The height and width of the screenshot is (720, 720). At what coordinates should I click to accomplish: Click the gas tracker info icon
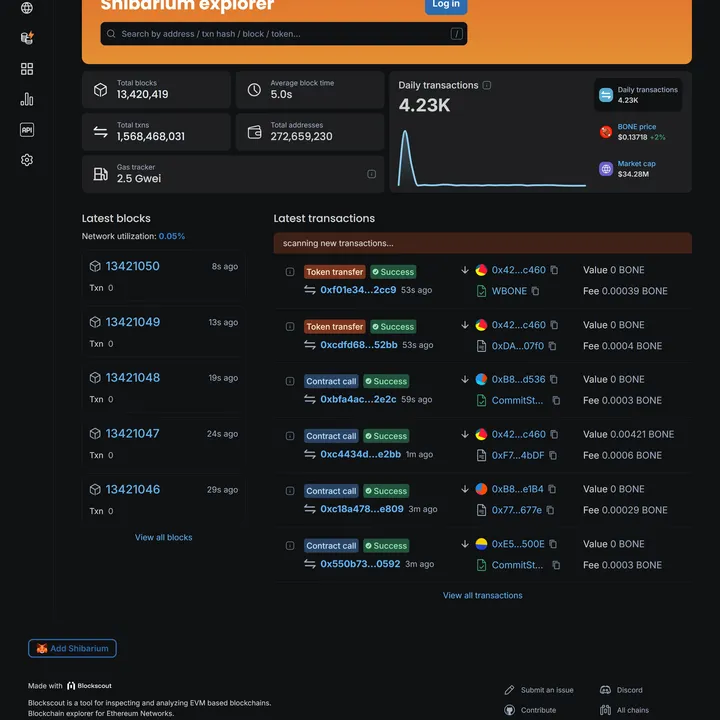pyautogui.click(x=371, y=174)
